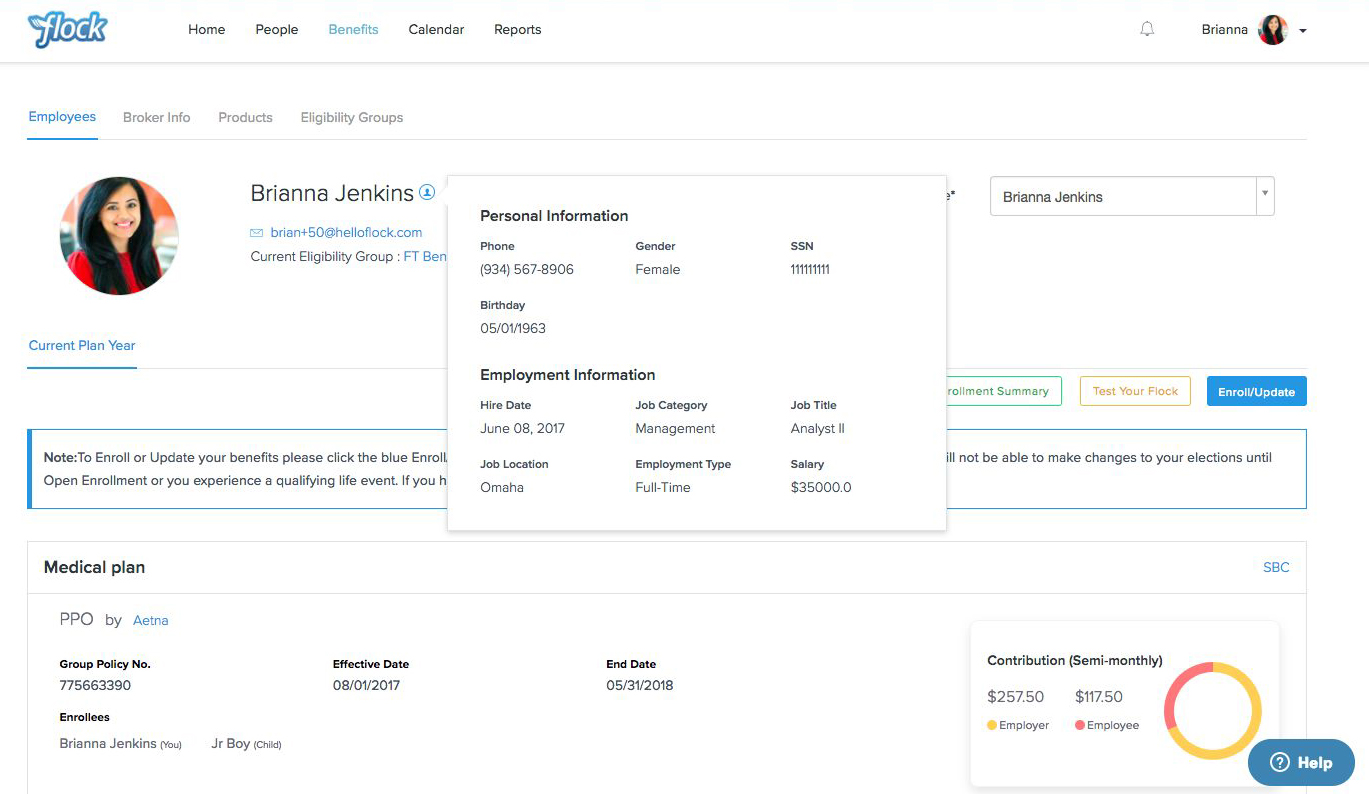Click the Job Category value Management

click(x=675, y=429)
